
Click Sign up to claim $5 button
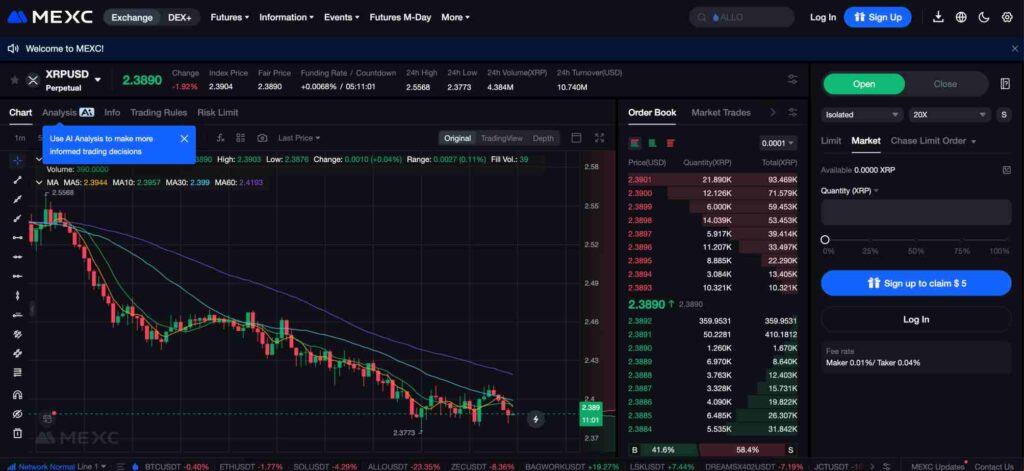(916, 283)
